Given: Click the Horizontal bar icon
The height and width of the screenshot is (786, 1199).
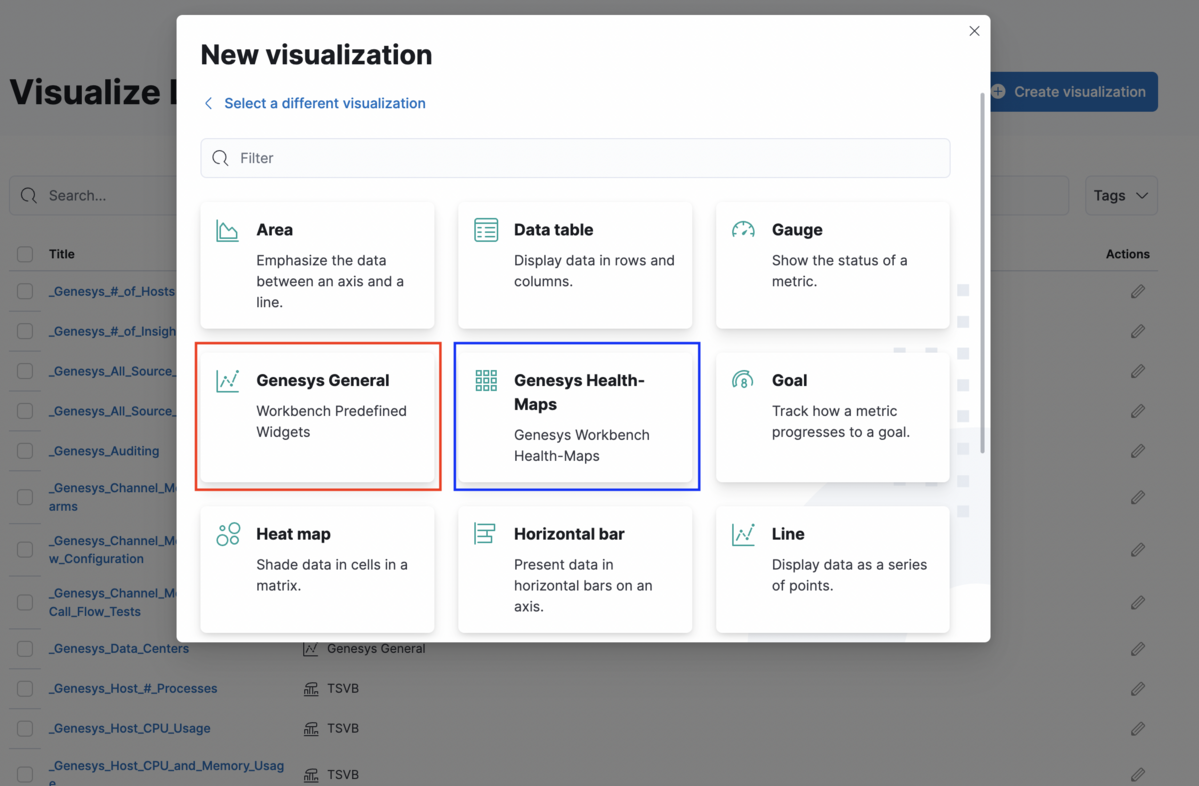Looking at the screenshot, I should (485, 534).
